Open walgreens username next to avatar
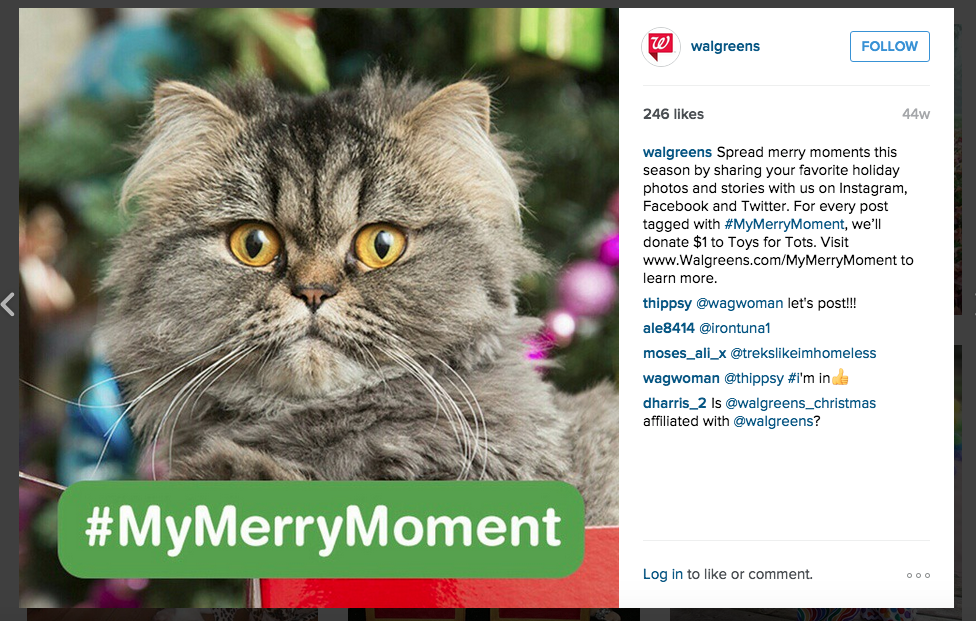Image resolution: width=976 pixels, height=621 pixels. [725, 46]
